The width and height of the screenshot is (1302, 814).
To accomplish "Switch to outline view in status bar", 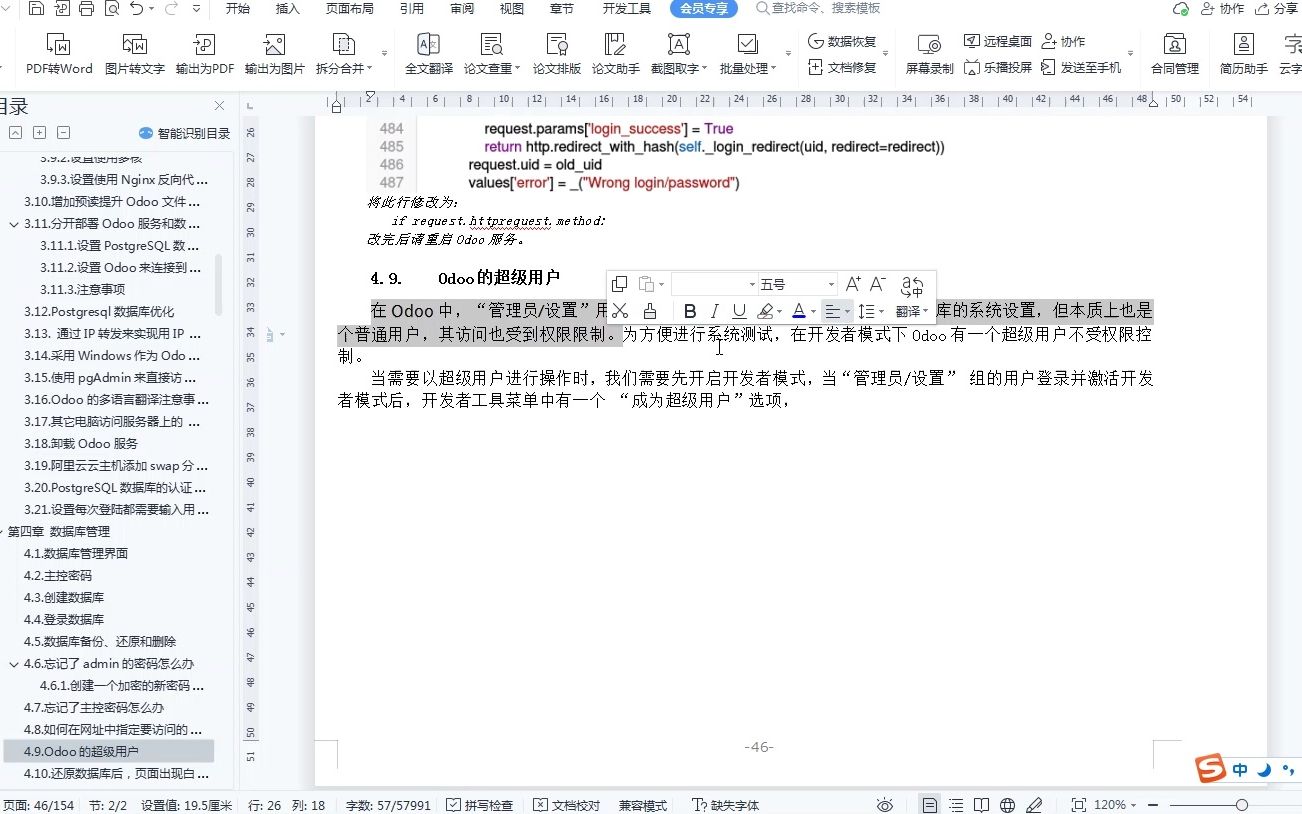I will tap(958, 805).
